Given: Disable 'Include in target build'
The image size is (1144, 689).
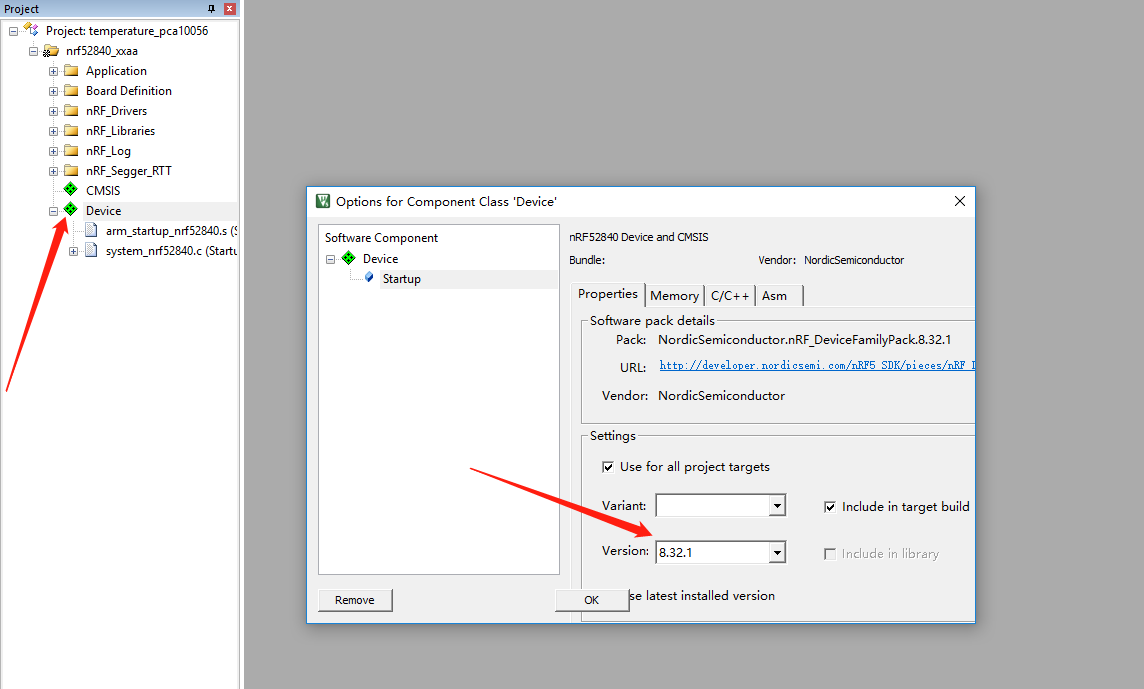Looking at the screenshot, I should (x=830, y=506).
